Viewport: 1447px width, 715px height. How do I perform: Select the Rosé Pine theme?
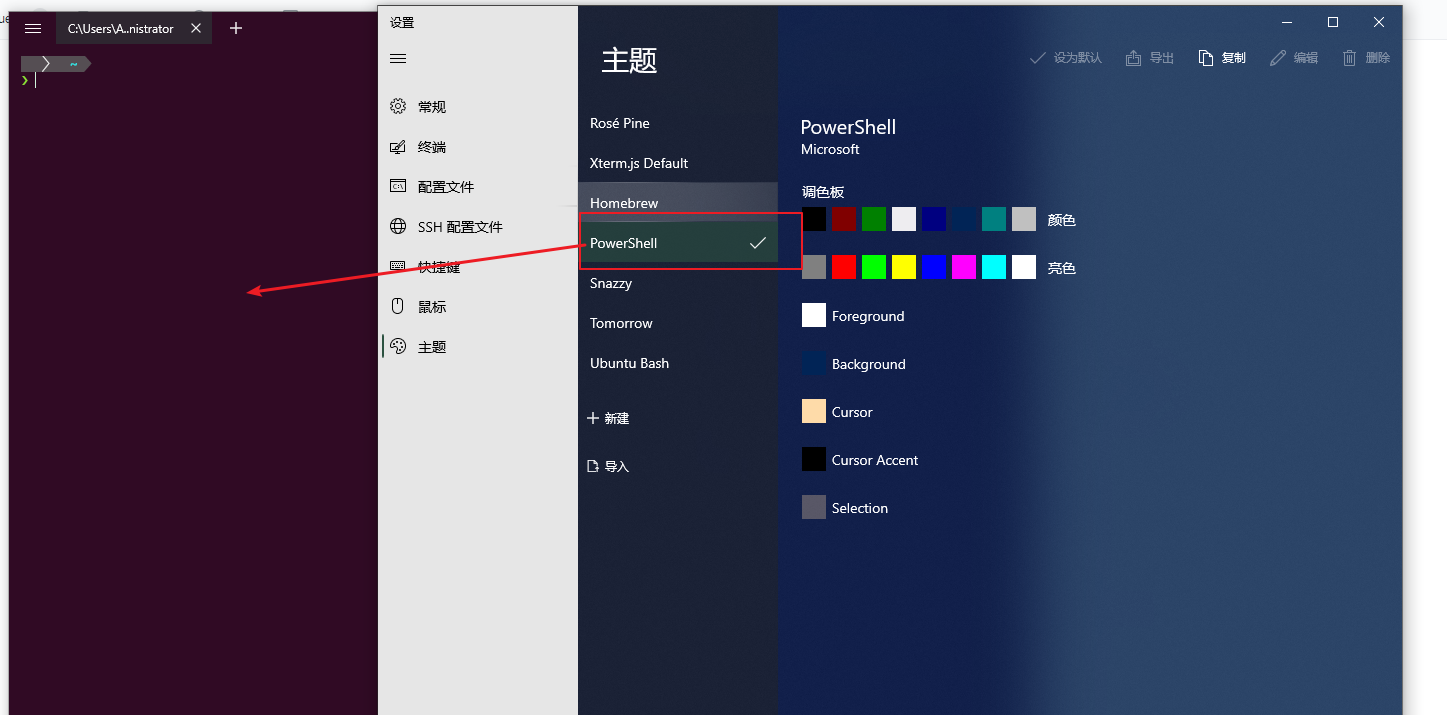(x=678, y=123)
